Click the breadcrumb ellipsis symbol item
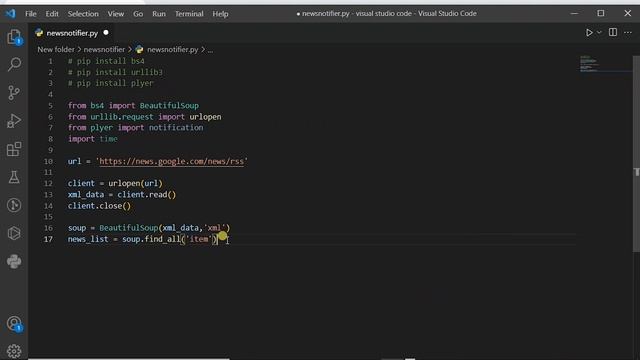Viewport: 640px width, 360px height. tap(210, 50)
